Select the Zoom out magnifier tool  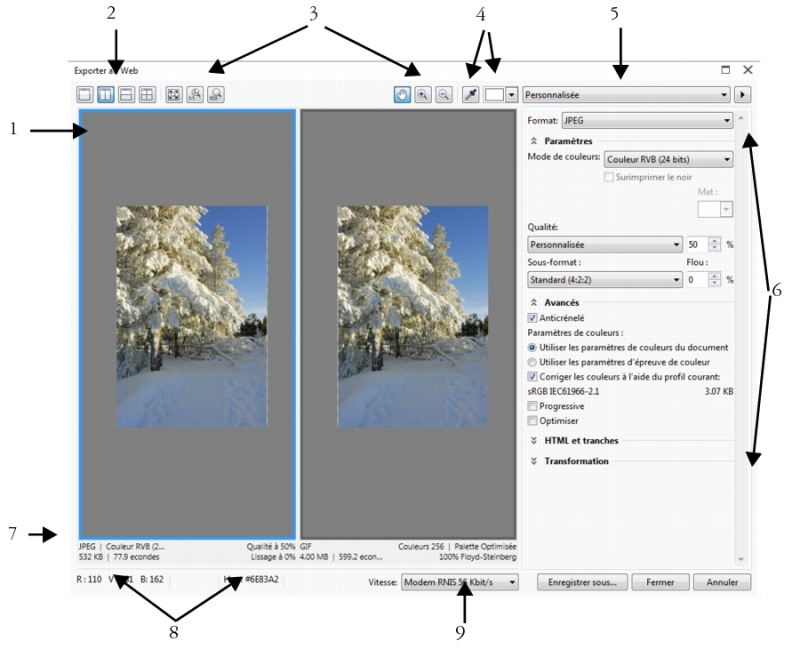443,94
